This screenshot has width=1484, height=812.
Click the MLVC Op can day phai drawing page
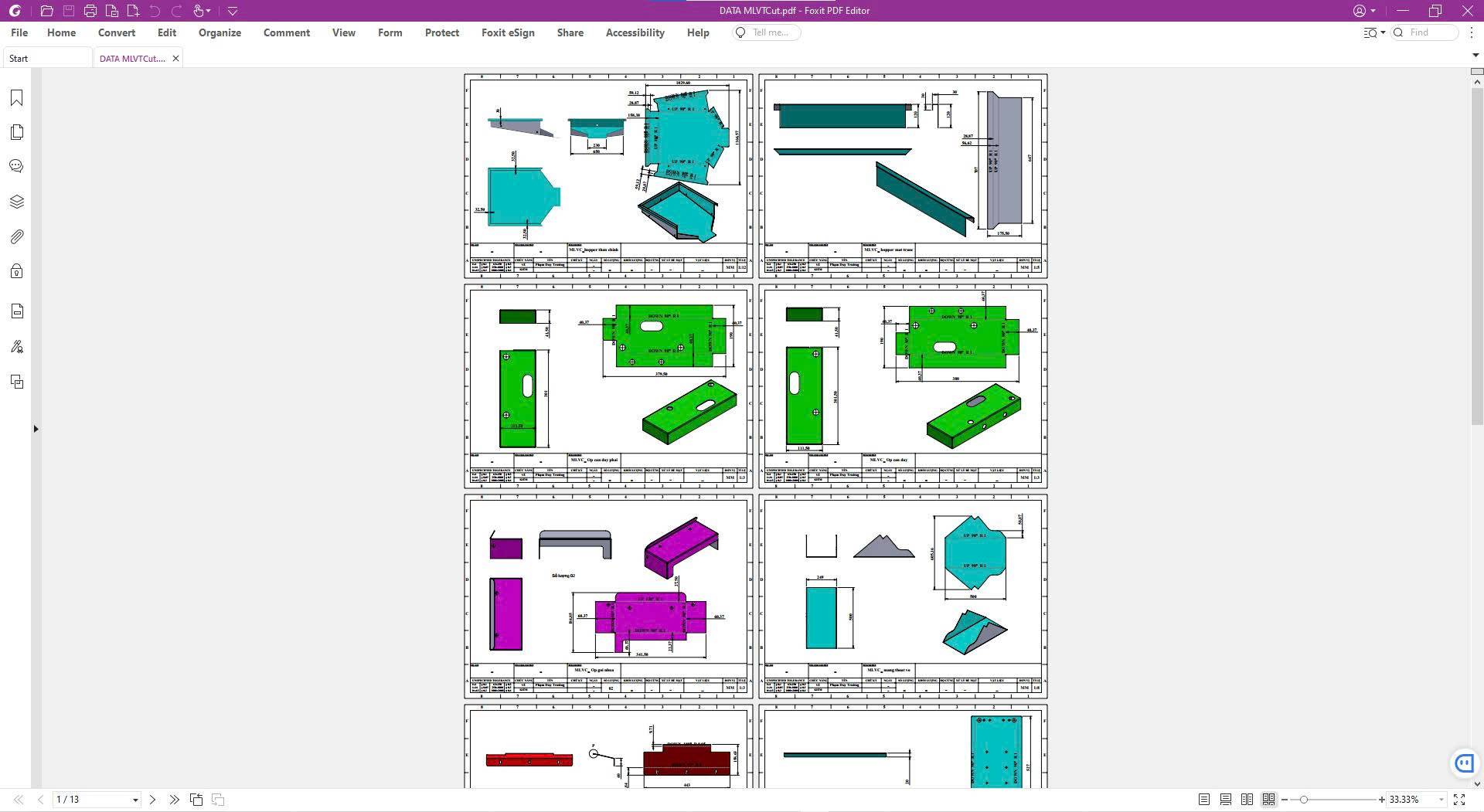[608, 386]
